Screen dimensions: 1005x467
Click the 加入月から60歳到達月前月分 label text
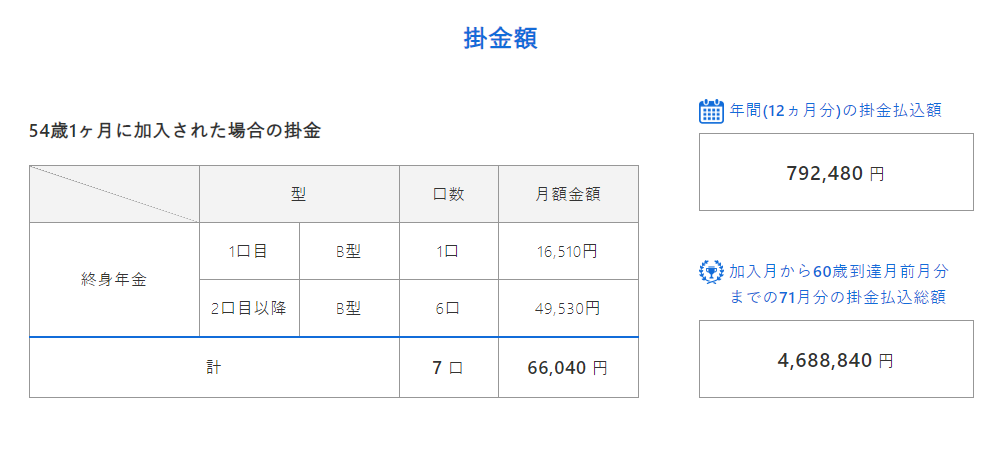[x=838, y=271]
